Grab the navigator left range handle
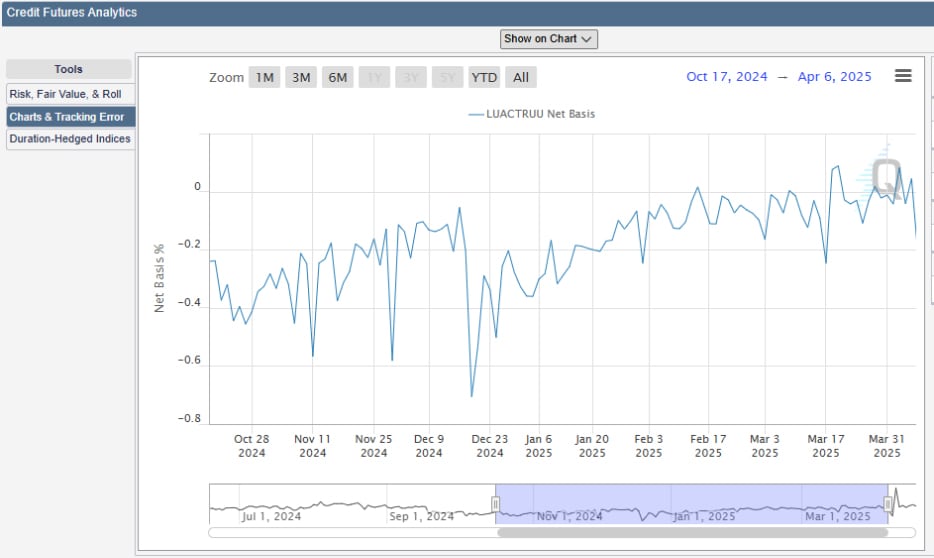Screen dimensions: 934x558 [x=495, y=504]
